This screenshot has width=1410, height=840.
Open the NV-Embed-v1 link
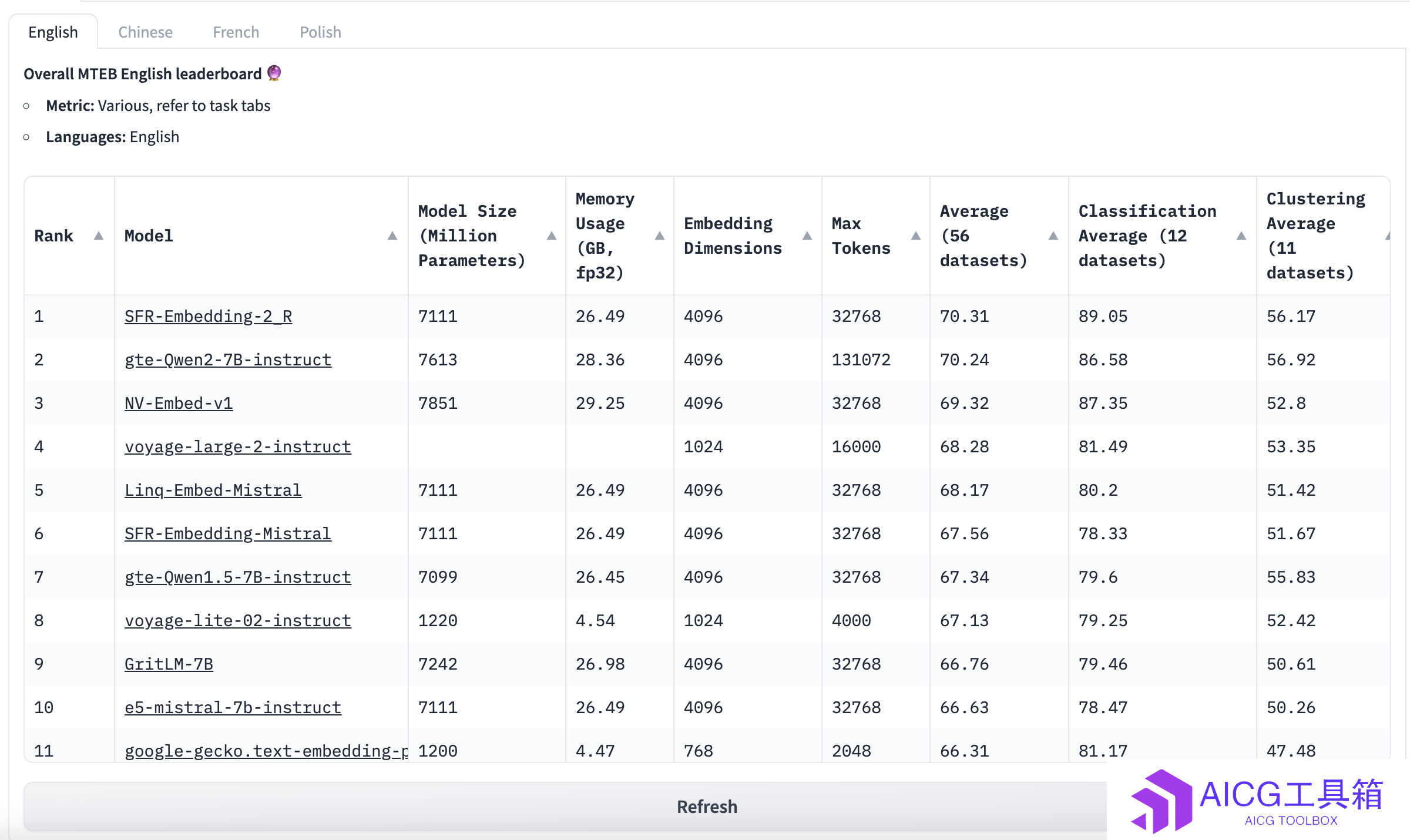[x=179, y=403]
